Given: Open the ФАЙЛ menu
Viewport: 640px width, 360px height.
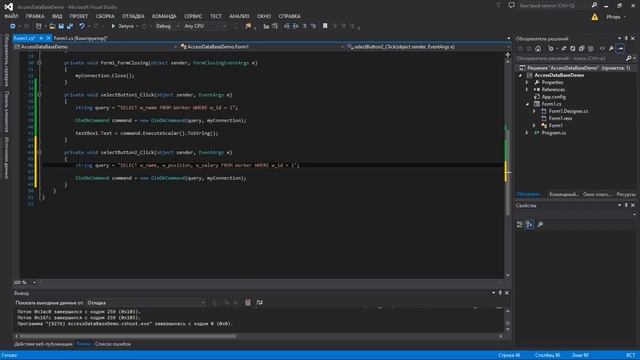Looking at the screenshot, I should 11,16.
